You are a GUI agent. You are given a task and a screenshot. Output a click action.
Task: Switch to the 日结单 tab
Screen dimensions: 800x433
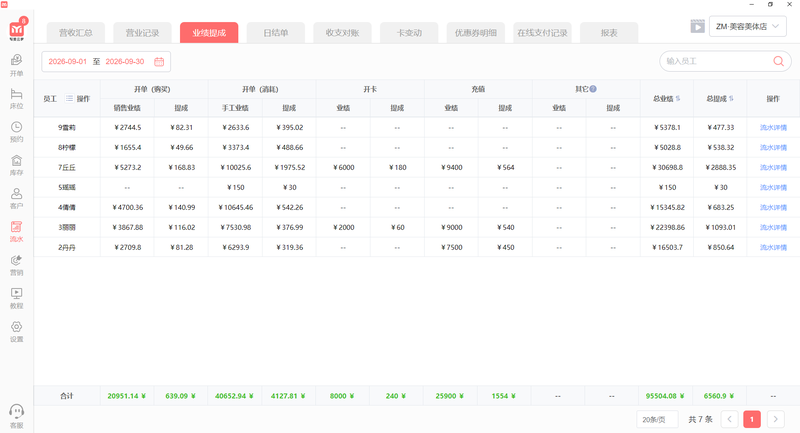pos(276,33)
